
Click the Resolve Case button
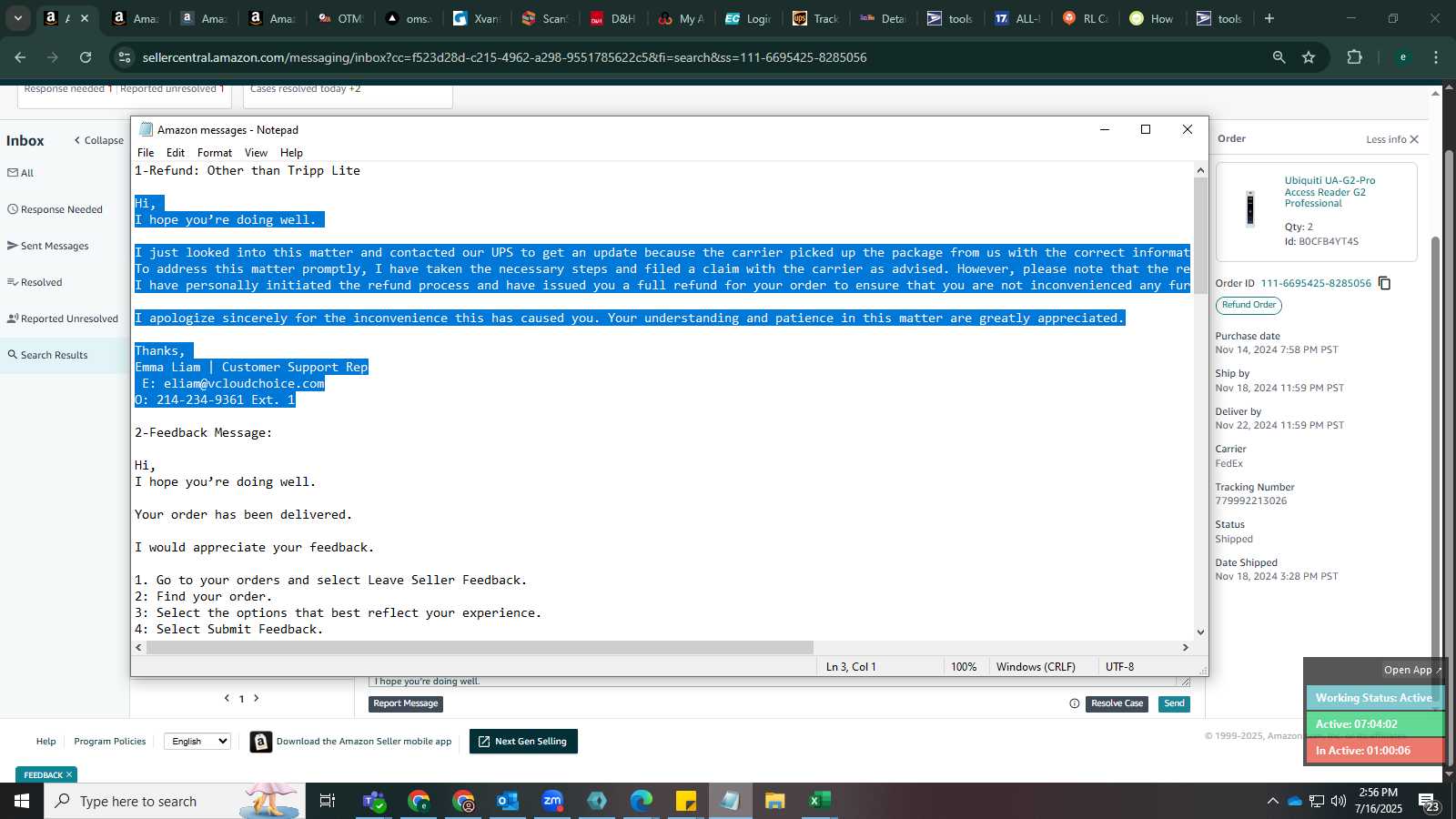pos(1117,703)
